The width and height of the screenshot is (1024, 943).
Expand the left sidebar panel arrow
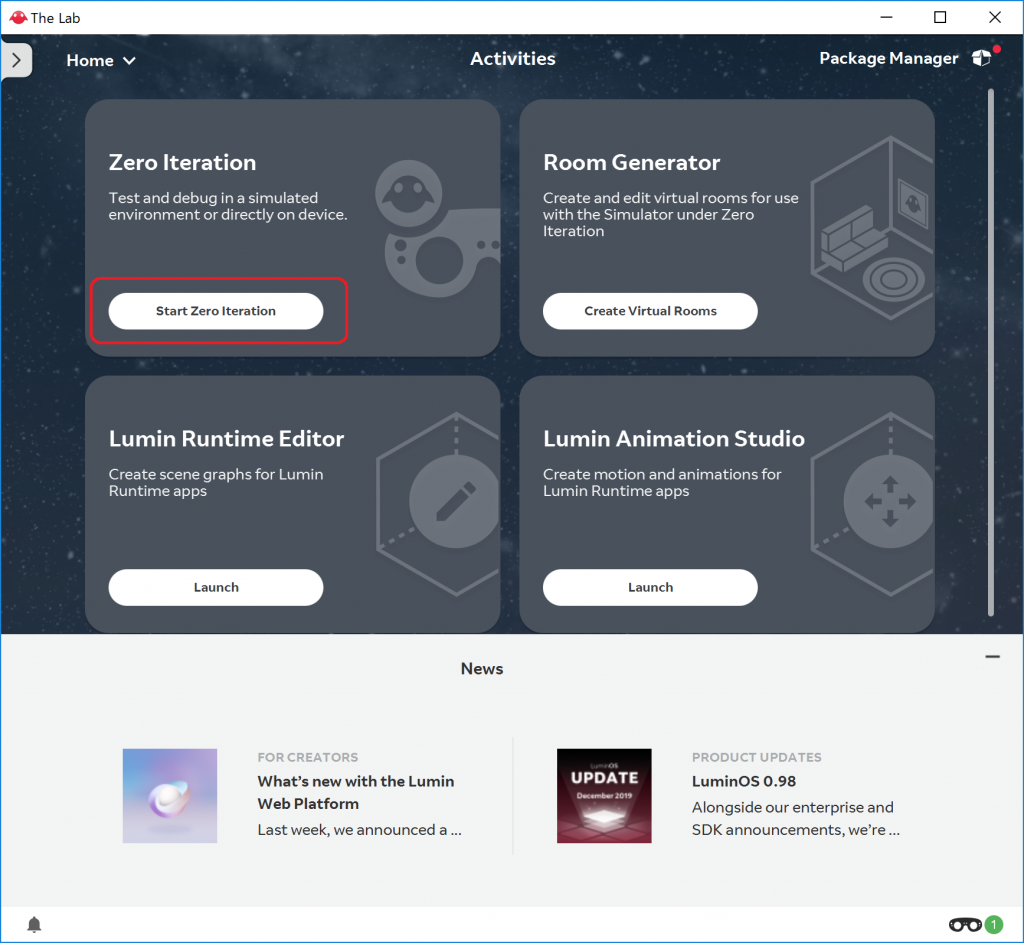click(x=16, y=60)
